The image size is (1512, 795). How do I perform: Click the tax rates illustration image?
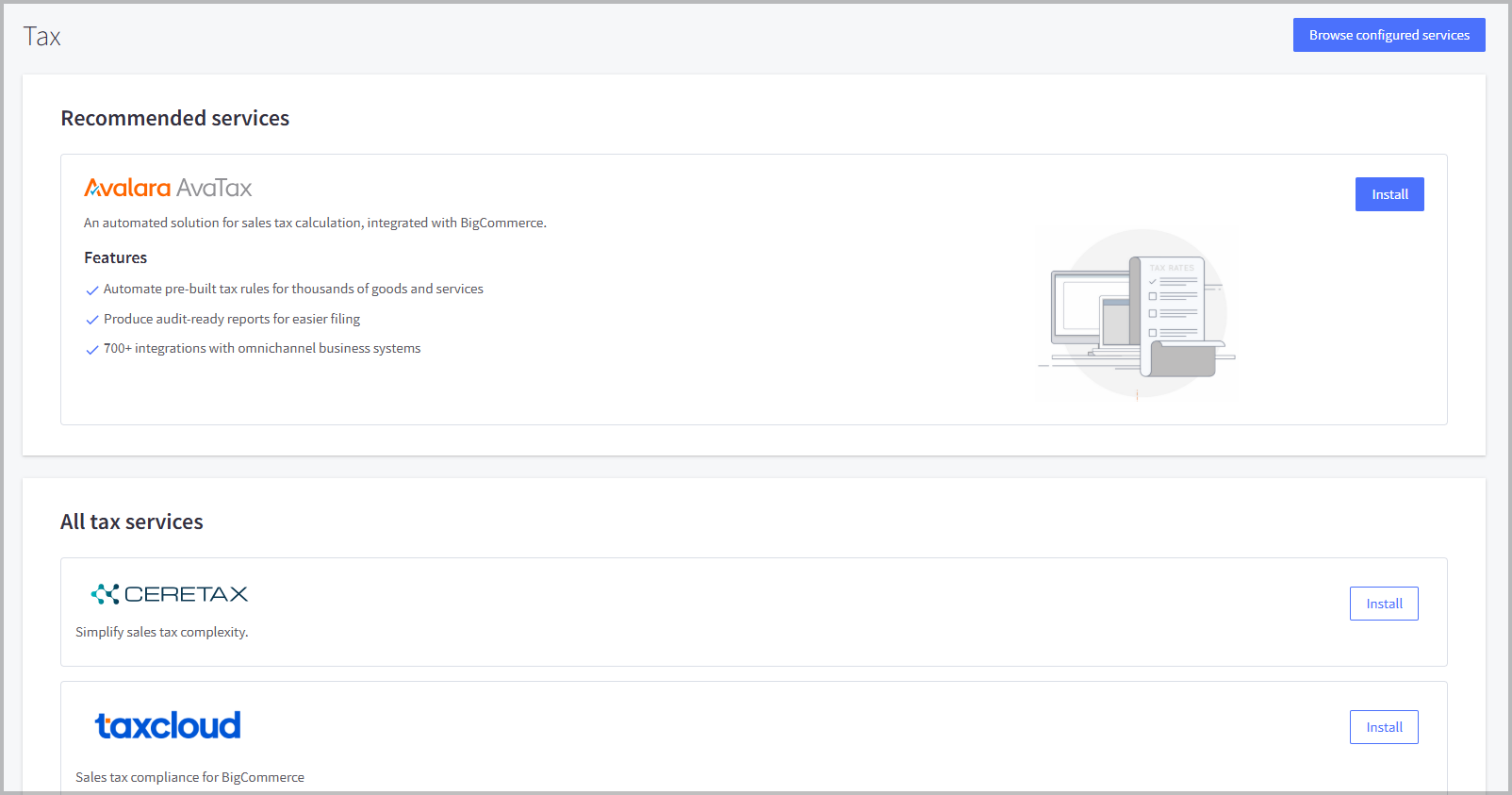pyautogui.click(x=1136, y=314)
